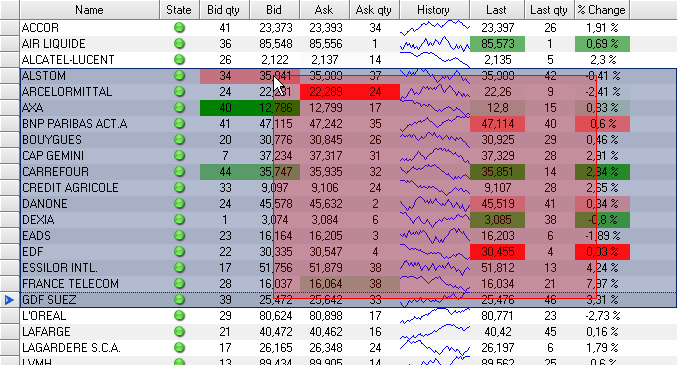Click the Last column header
The image size is (677, 365).
(x=497, y=10)
